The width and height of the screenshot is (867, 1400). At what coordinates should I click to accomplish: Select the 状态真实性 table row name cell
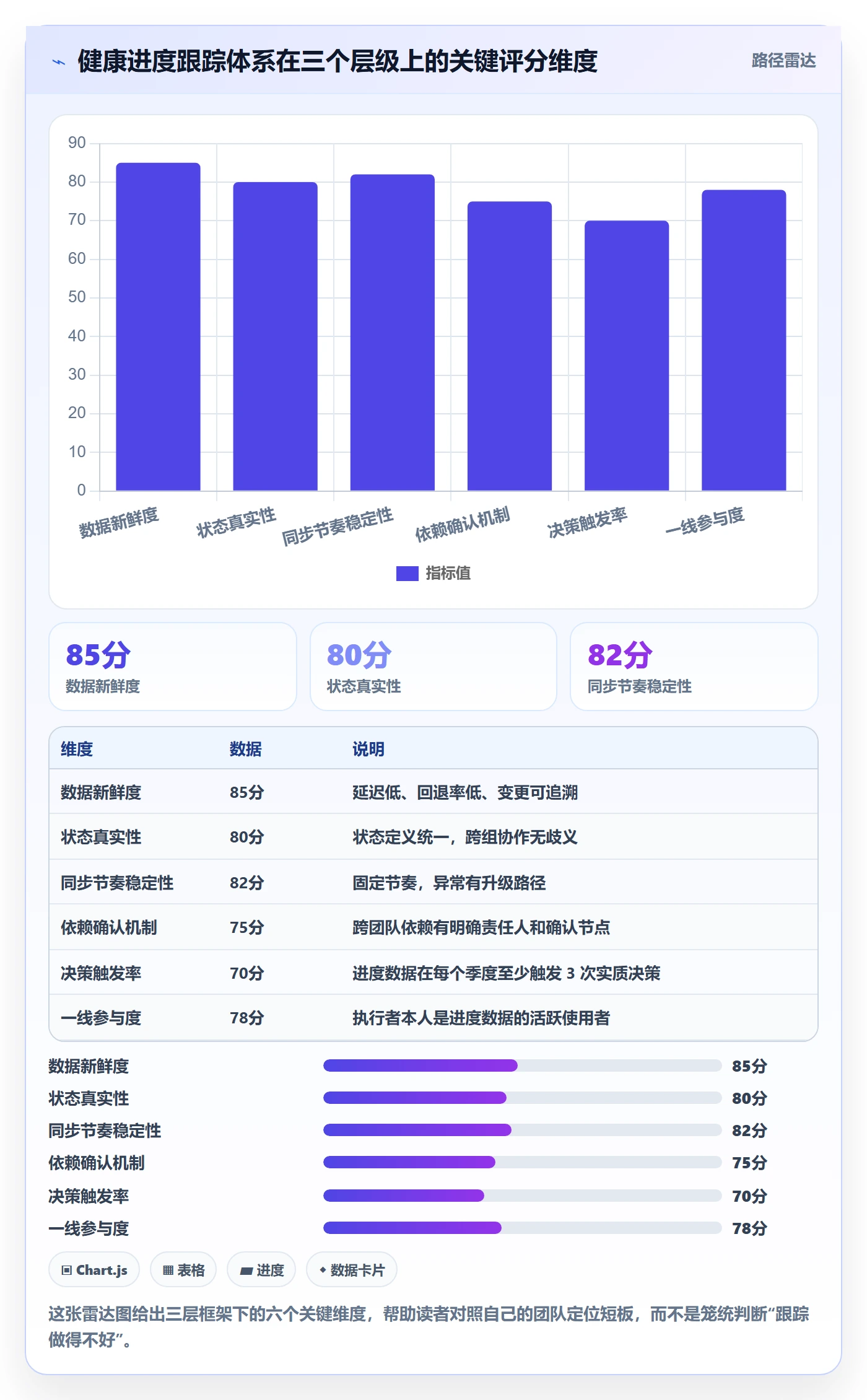pos(101,837)
